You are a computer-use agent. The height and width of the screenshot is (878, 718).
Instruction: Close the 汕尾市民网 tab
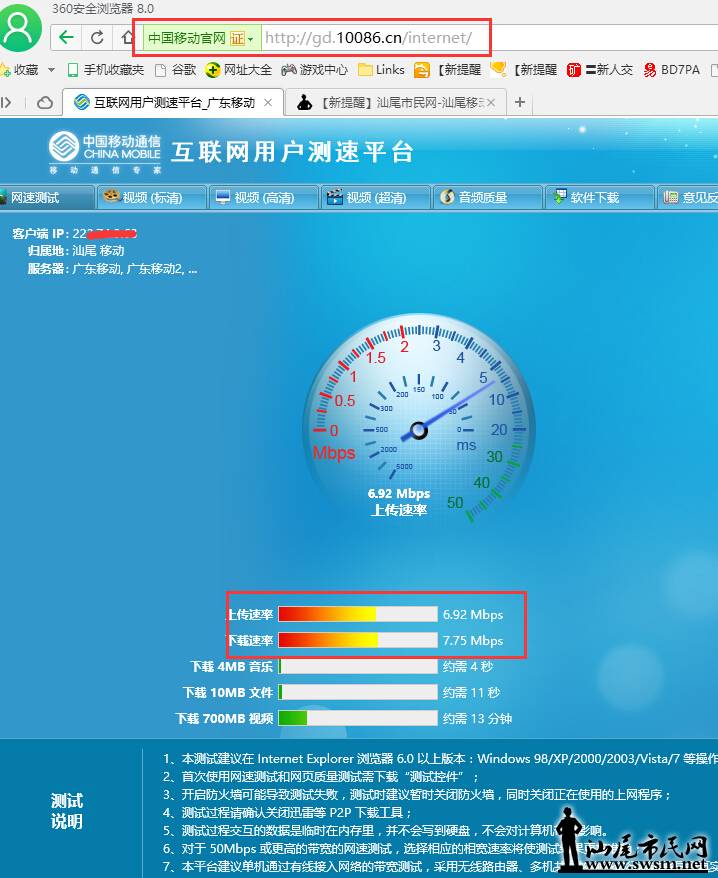click(x=491, y=102)
